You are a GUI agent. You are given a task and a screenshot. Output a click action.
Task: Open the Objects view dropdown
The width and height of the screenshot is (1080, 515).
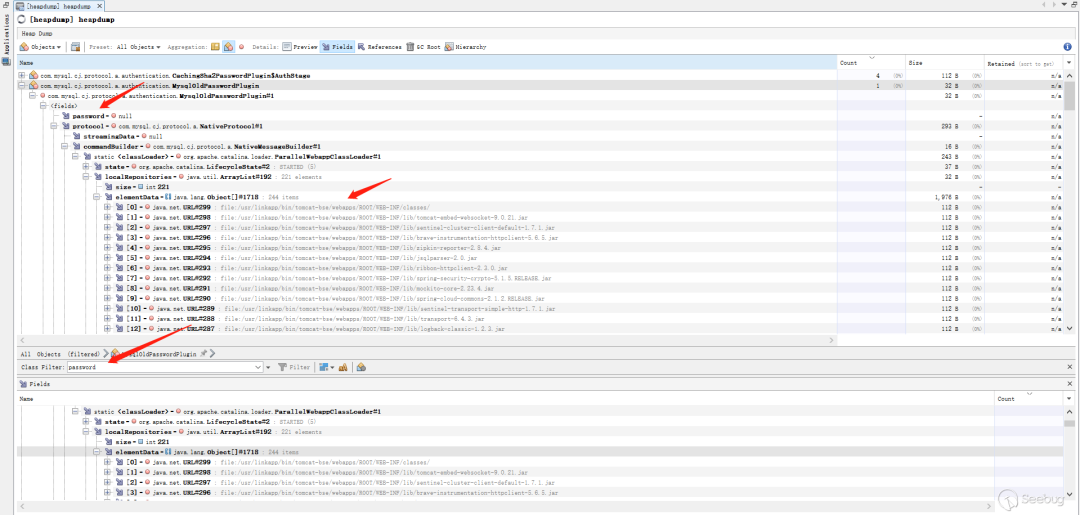tap(41, 47)
